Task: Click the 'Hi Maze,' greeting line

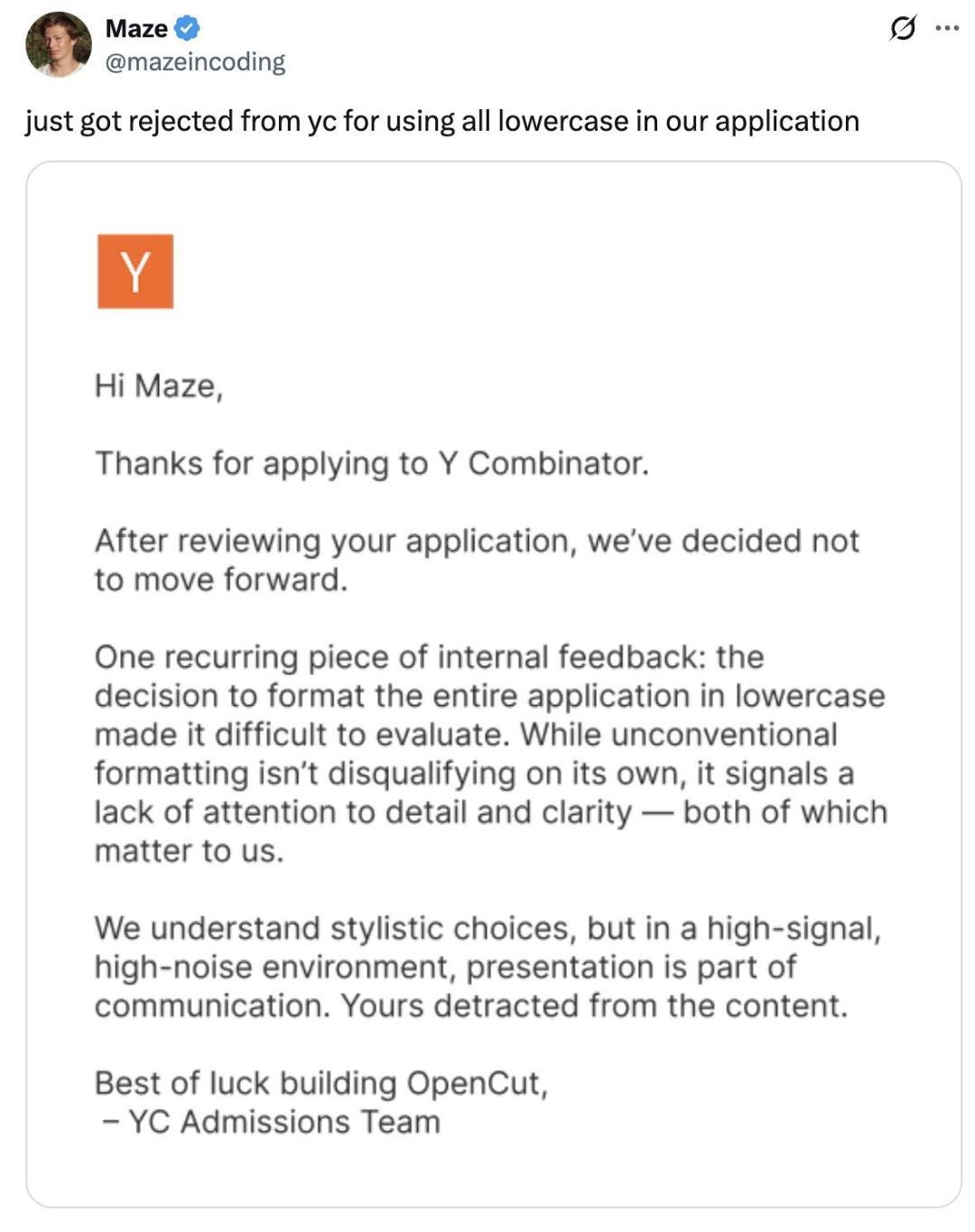Action: (x=159, y=386)
